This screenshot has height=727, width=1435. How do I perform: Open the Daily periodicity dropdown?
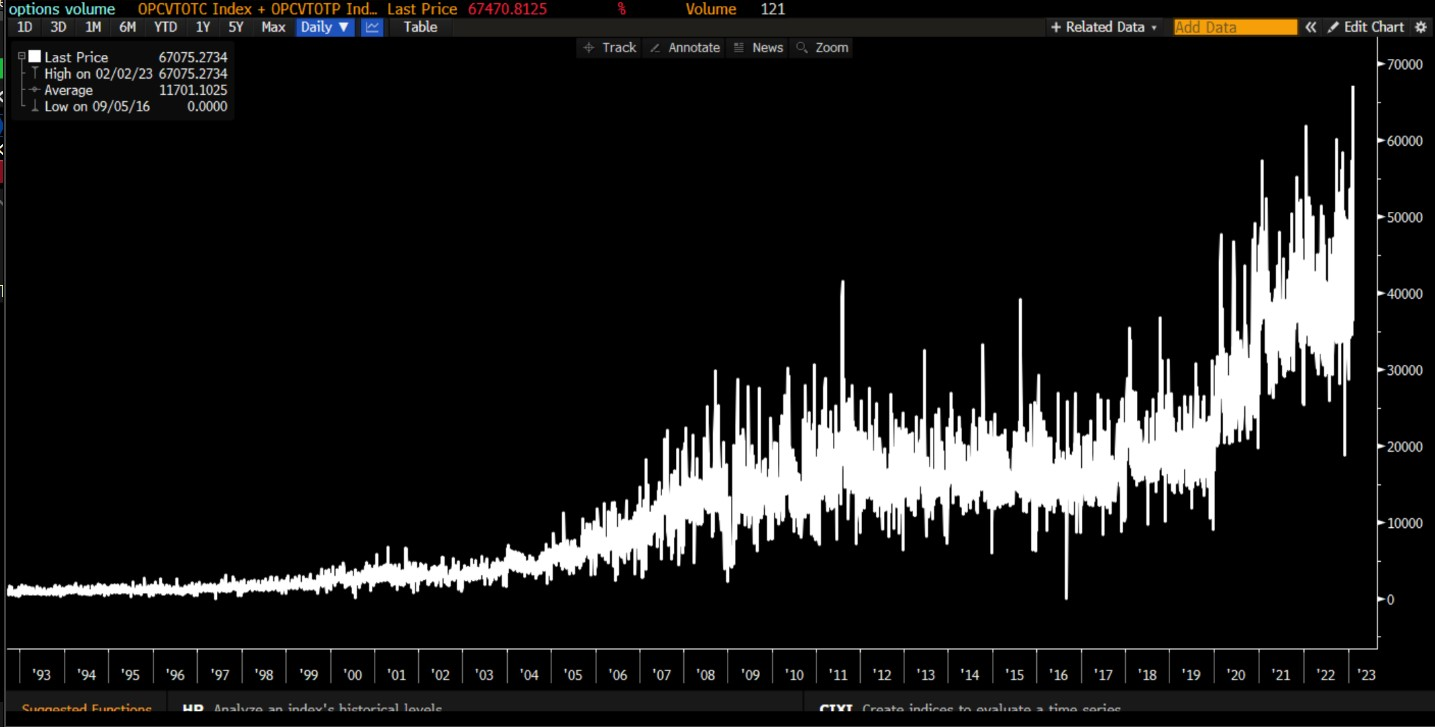pyautogui.click(x=325, y=27)
